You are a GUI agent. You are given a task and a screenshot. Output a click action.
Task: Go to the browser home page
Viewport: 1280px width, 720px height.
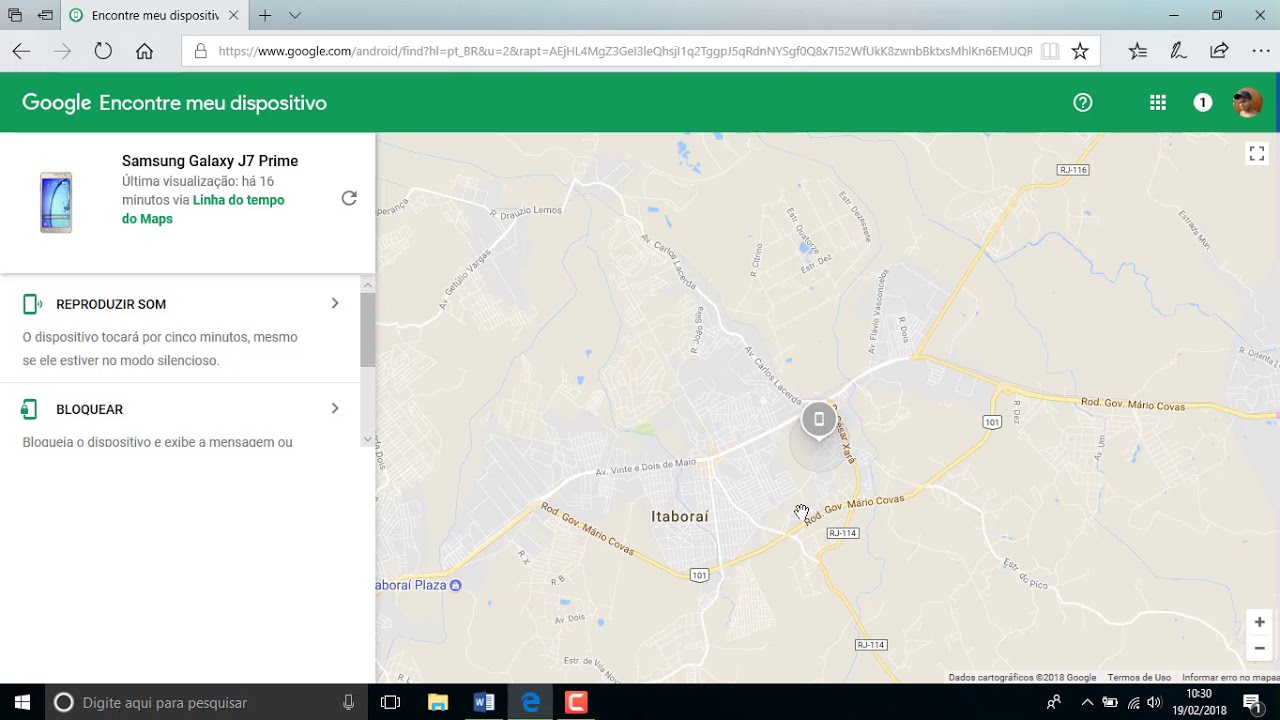click(x=144, y=51)
